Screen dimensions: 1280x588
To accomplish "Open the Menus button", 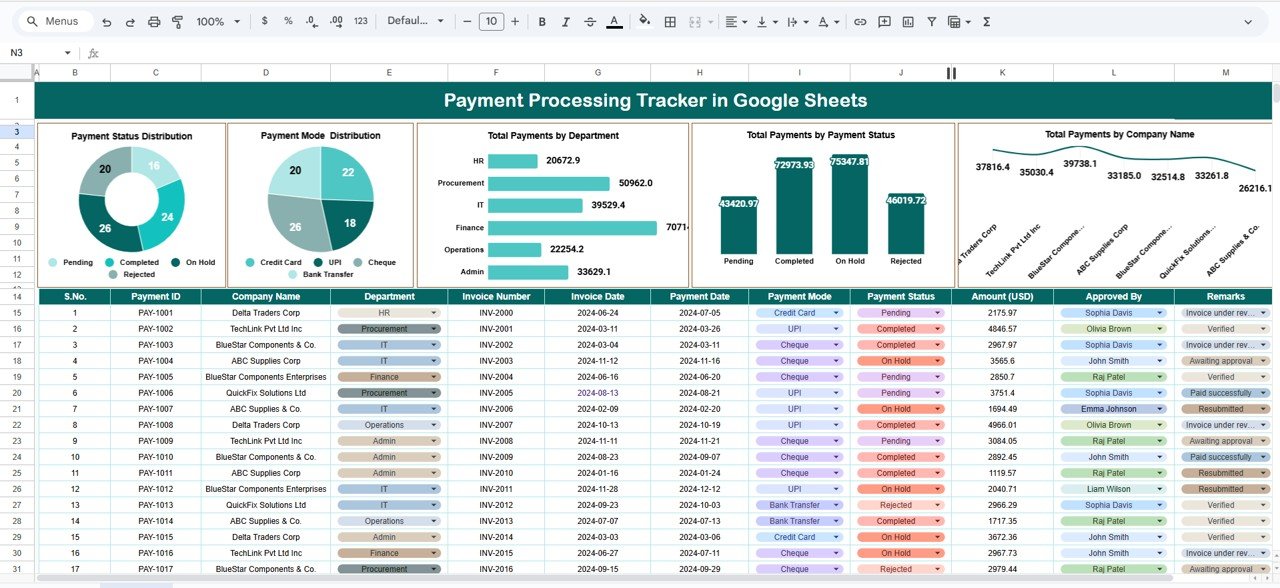I will 54,21.
